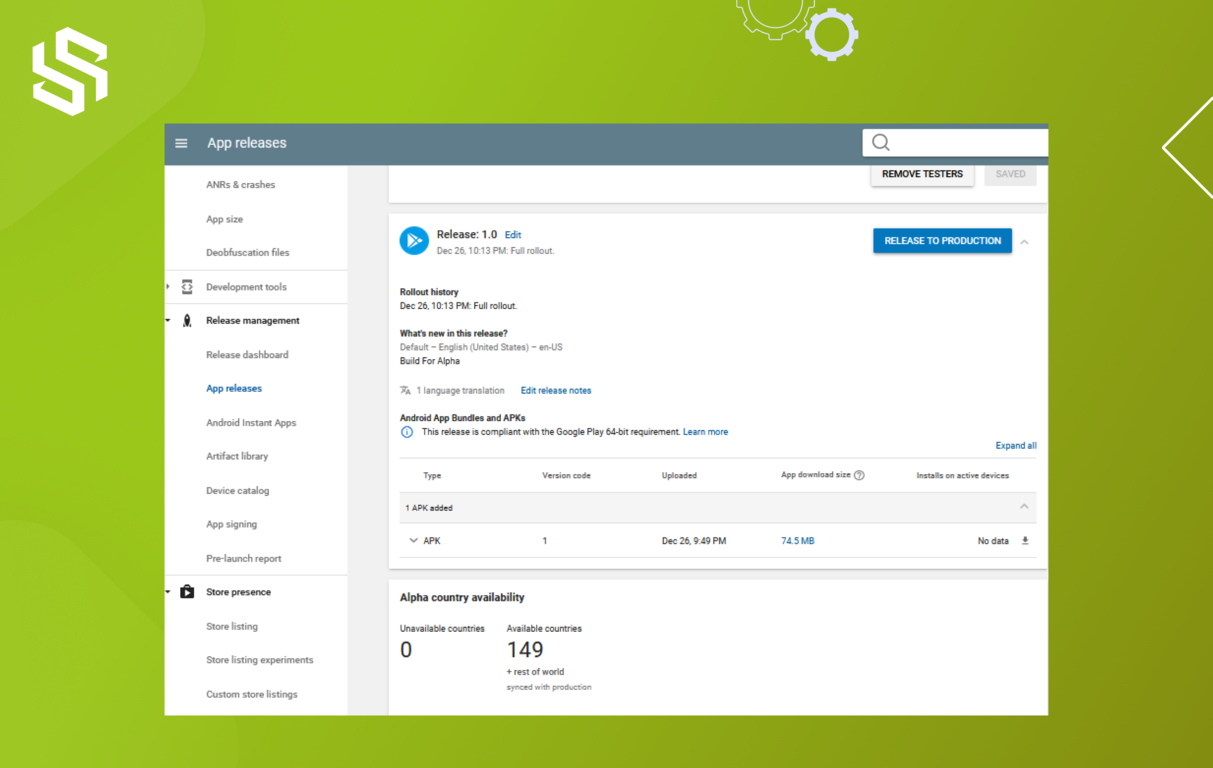The height and width of the screenshot is (768, 1213).
Task: Open Device catalog
Action: click(x=237, y=491)
